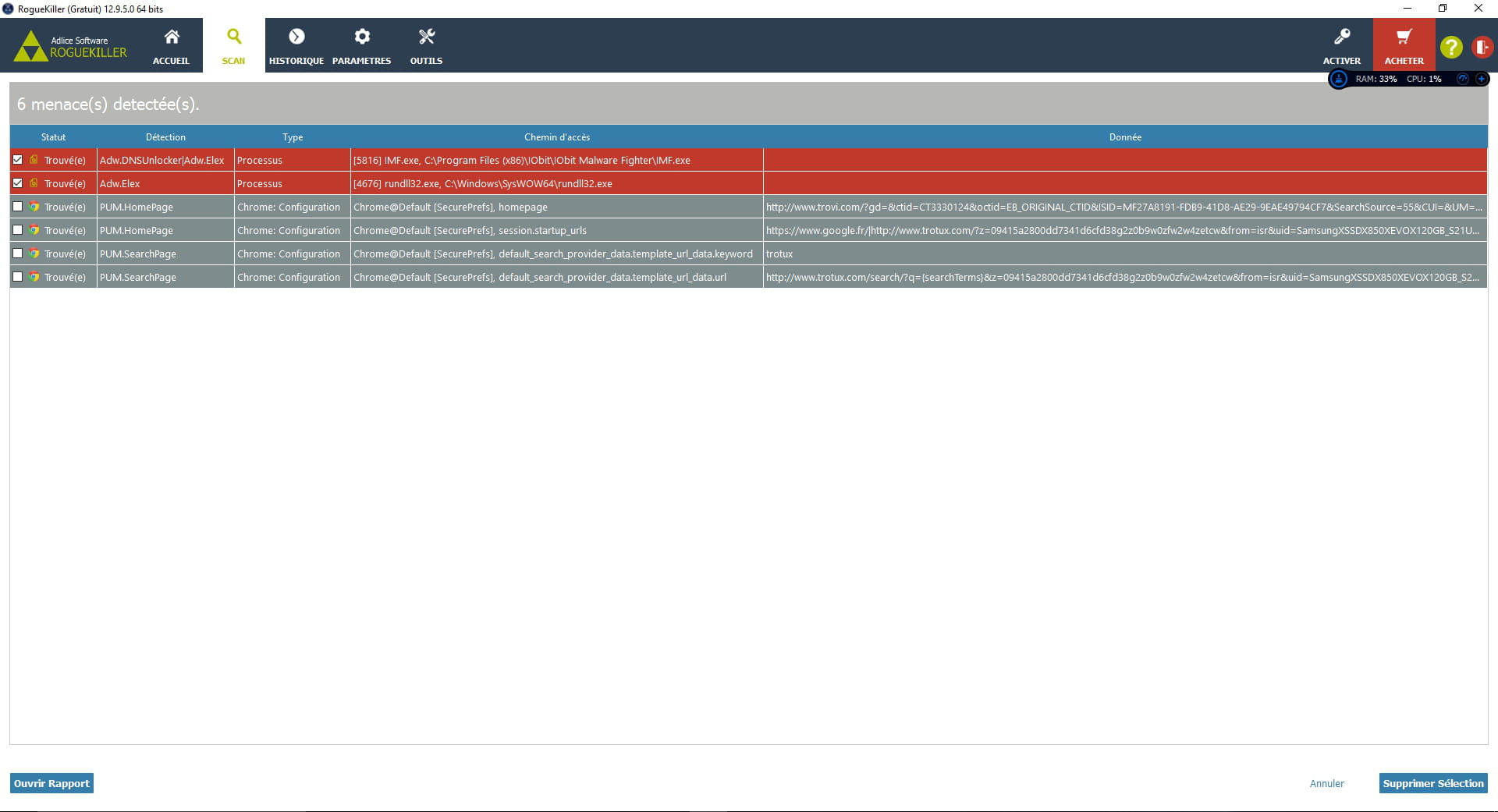1498x812 pixels.
Task: Click the RogueKiller title bar app icon
Action: pos(8,9)
